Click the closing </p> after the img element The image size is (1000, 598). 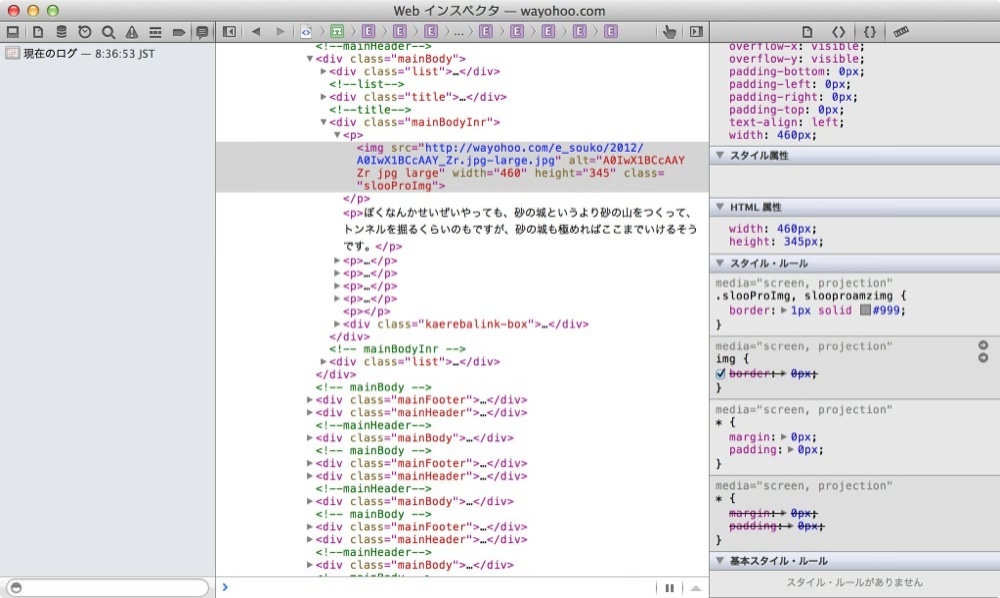click(357, 199)
